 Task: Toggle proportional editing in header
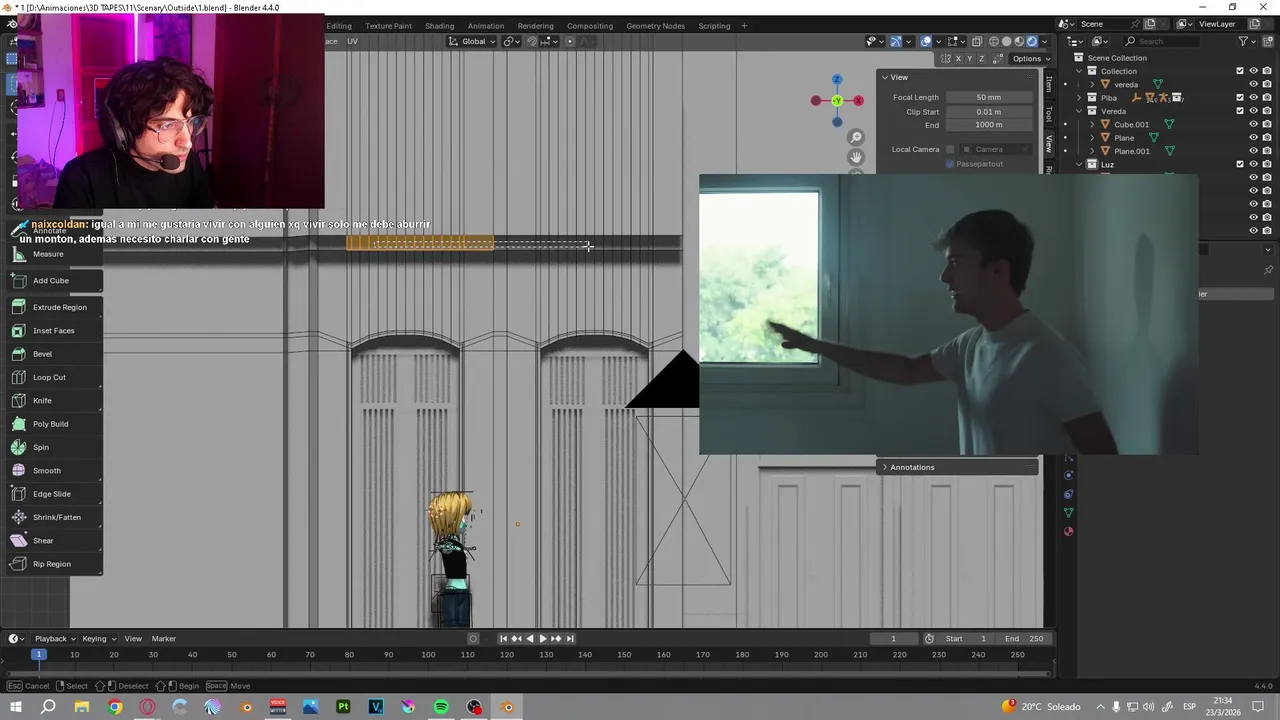pyautogui.click(x=570, y=41)
